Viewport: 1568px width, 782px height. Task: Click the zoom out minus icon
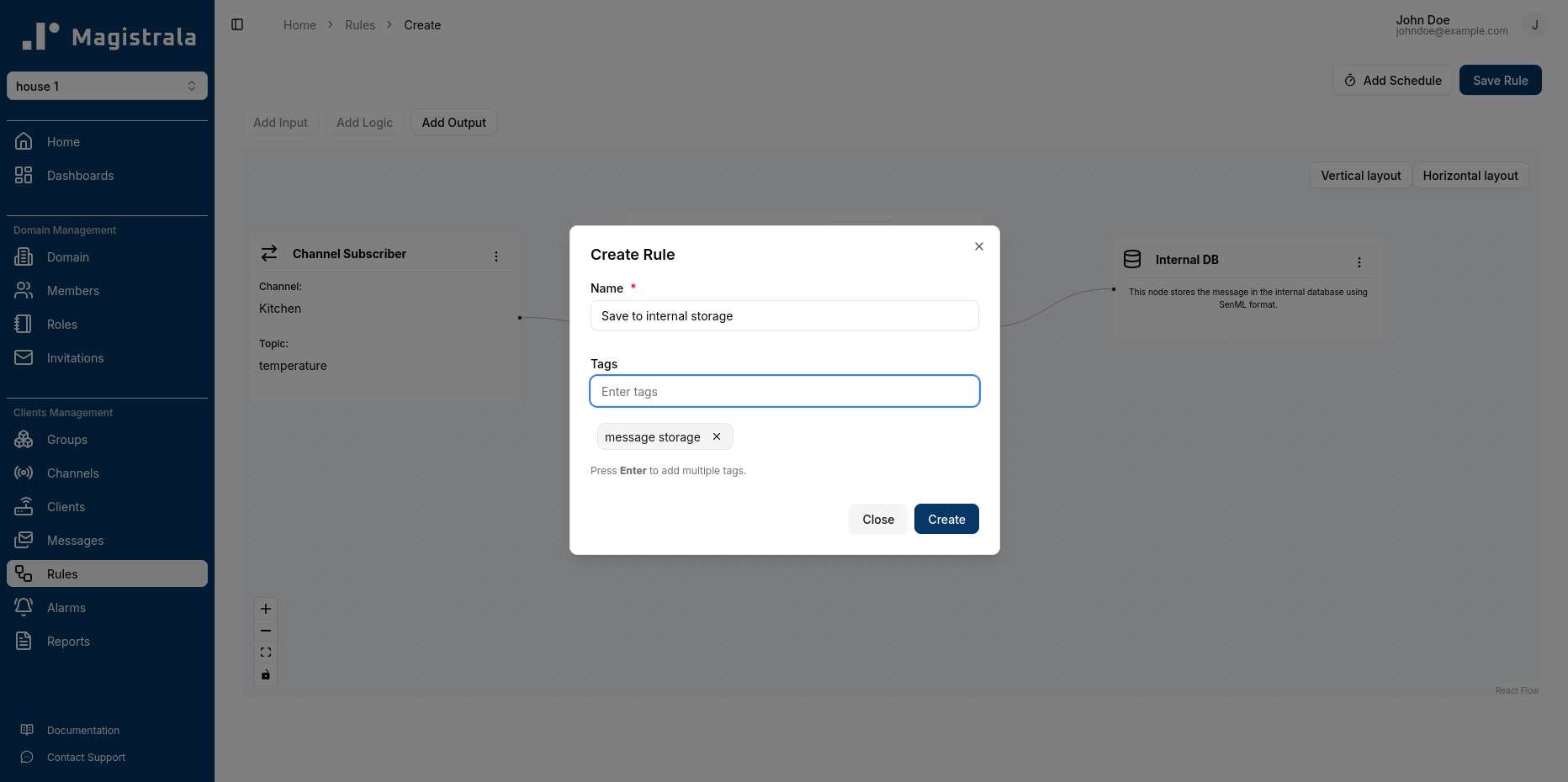(266, 631)
